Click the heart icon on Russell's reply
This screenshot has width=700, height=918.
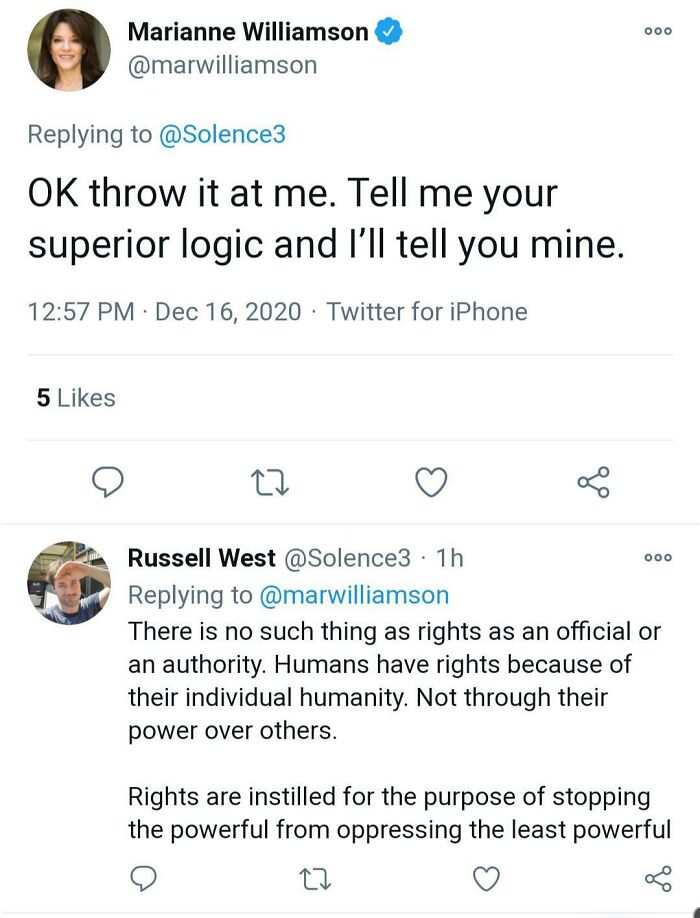click(x=486, y=879)
